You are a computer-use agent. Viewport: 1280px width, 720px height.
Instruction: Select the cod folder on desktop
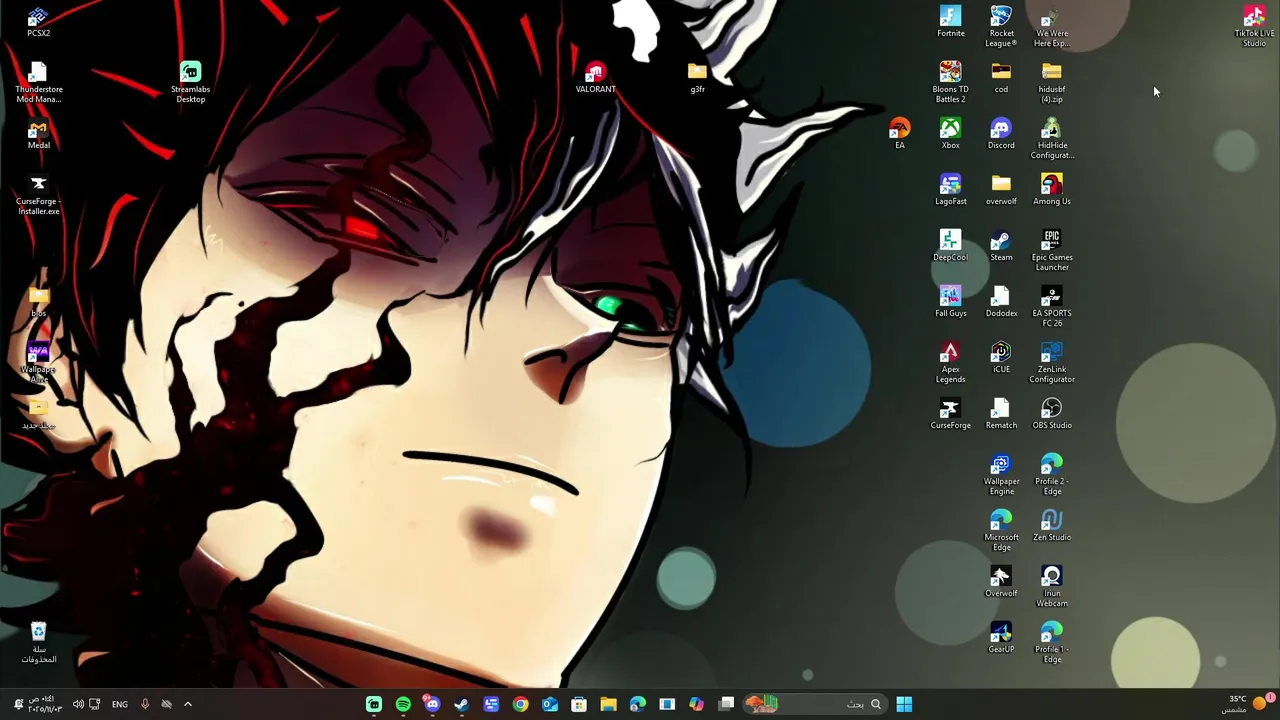(x=1001, y=79)
